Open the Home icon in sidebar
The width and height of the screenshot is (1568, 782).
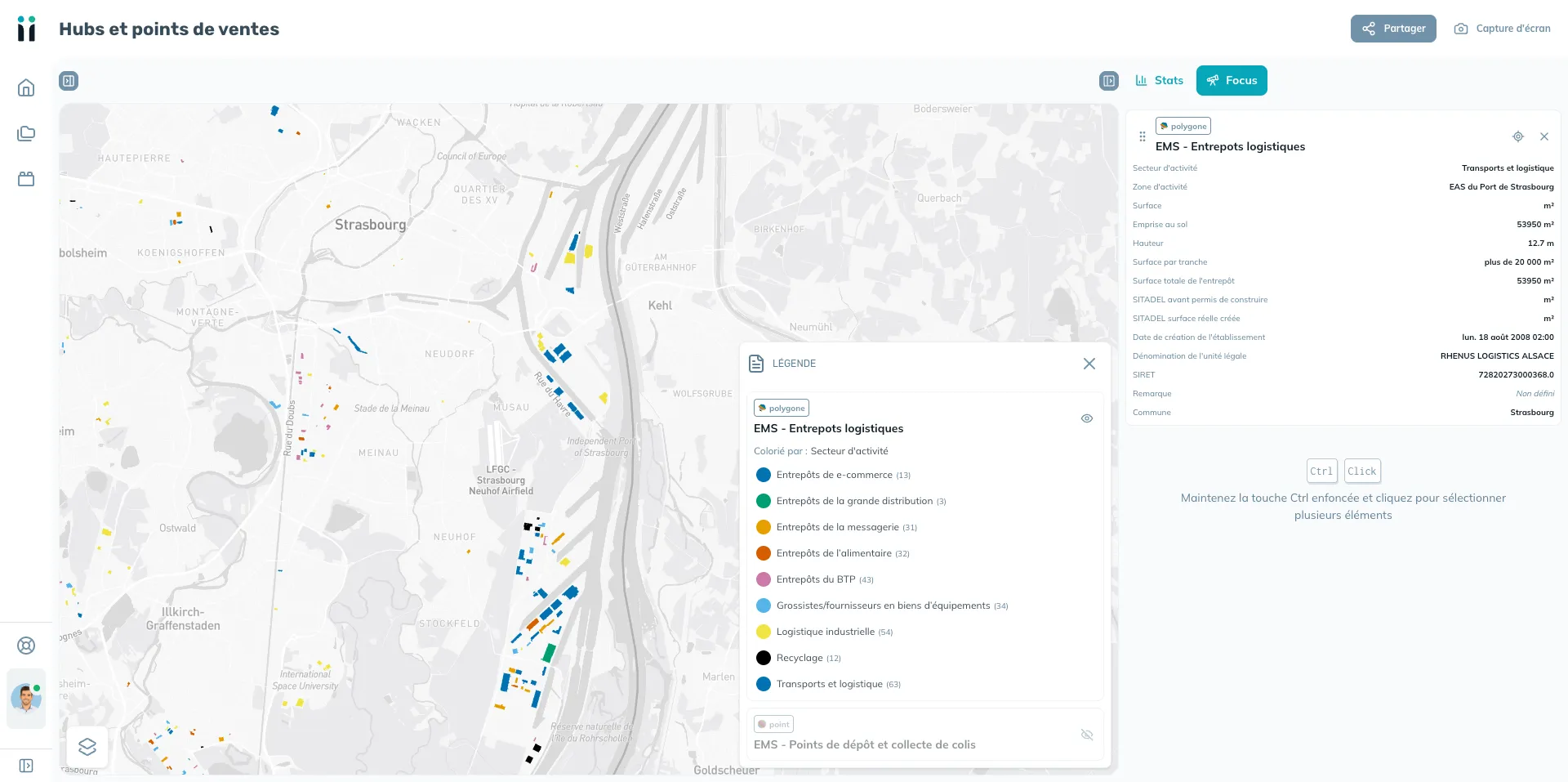coord(26,87)
